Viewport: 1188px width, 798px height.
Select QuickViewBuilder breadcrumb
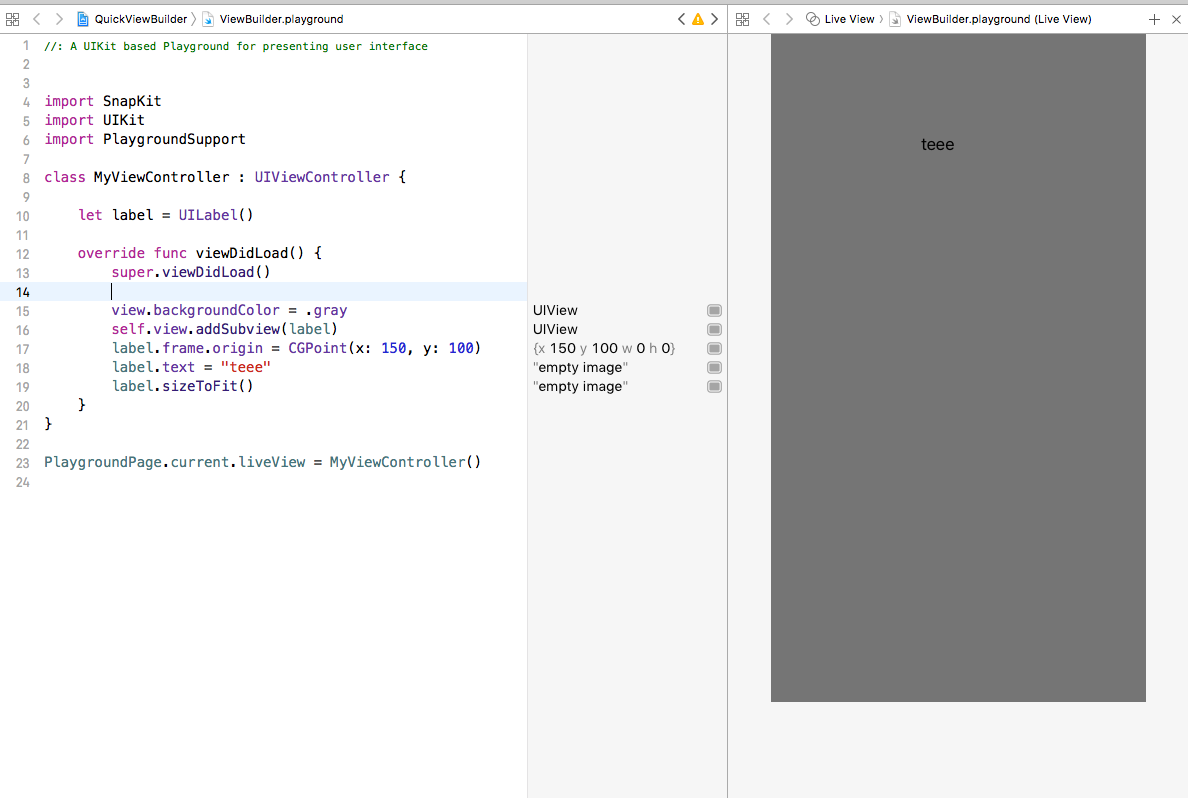pos(140,19)
